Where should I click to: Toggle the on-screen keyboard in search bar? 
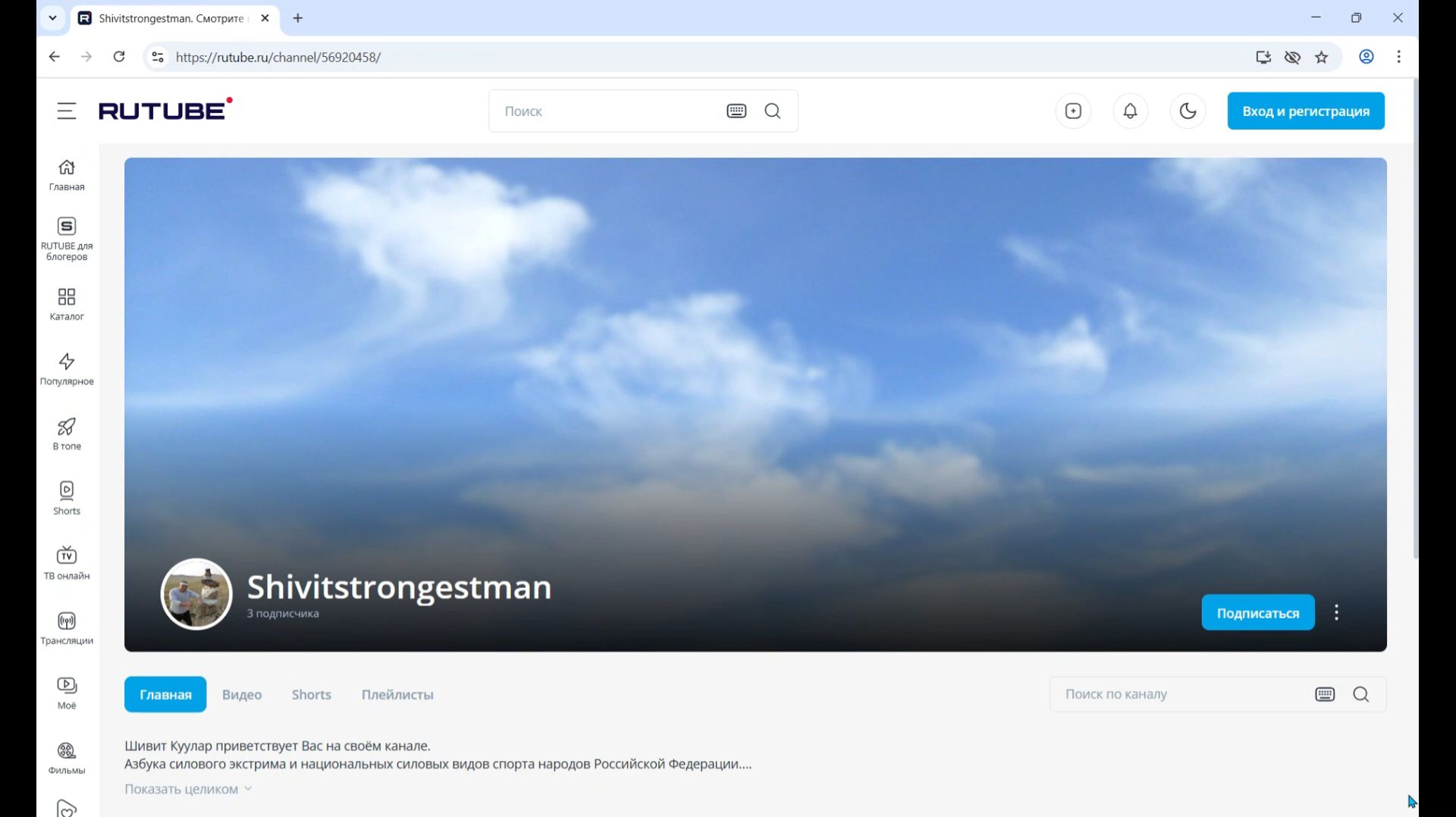(x=736, y=111)
